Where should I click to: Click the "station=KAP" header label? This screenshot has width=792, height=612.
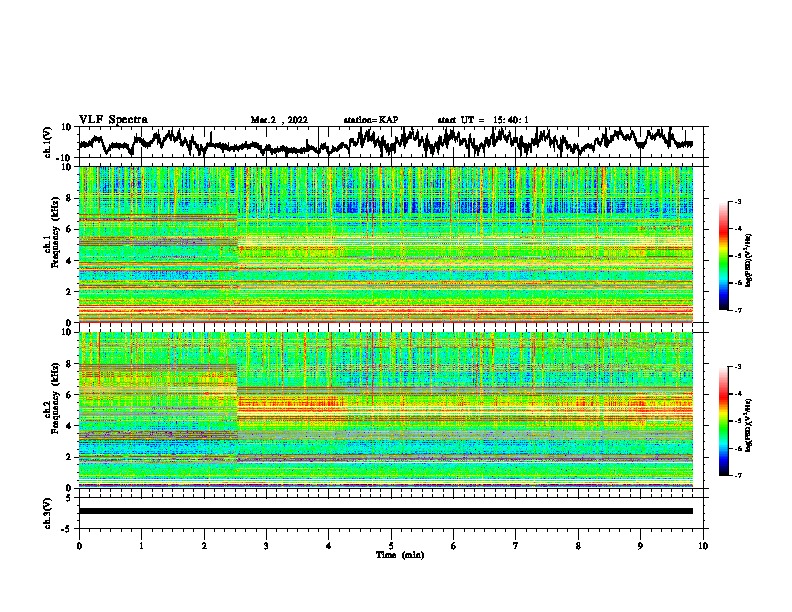click(371, 120)
